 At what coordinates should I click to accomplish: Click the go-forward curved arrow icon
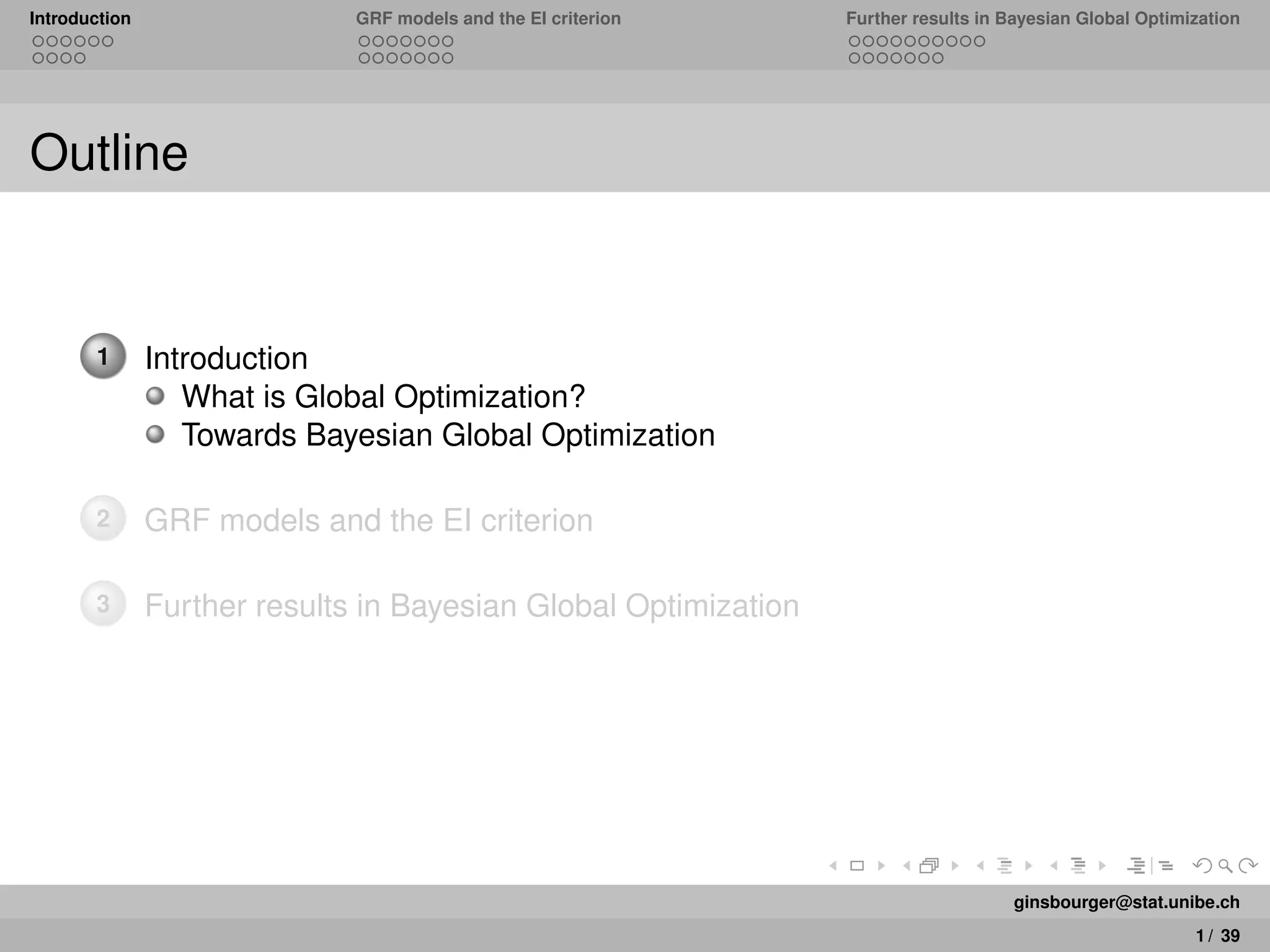click(1248, 866)
